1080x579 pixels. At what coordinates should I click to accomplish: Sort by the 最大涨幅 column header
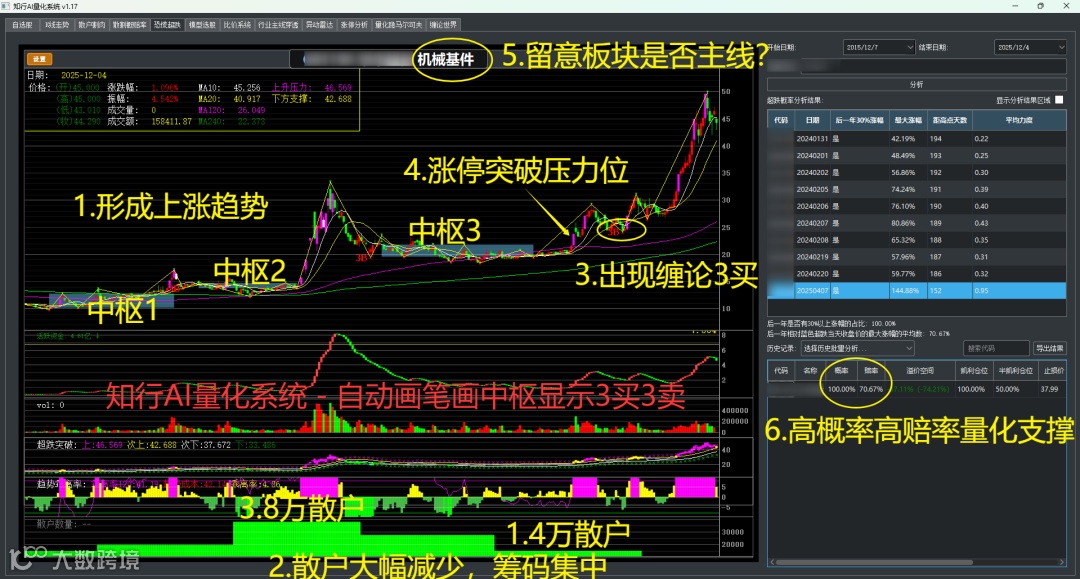pyautogui.click(x=908, y=120)
